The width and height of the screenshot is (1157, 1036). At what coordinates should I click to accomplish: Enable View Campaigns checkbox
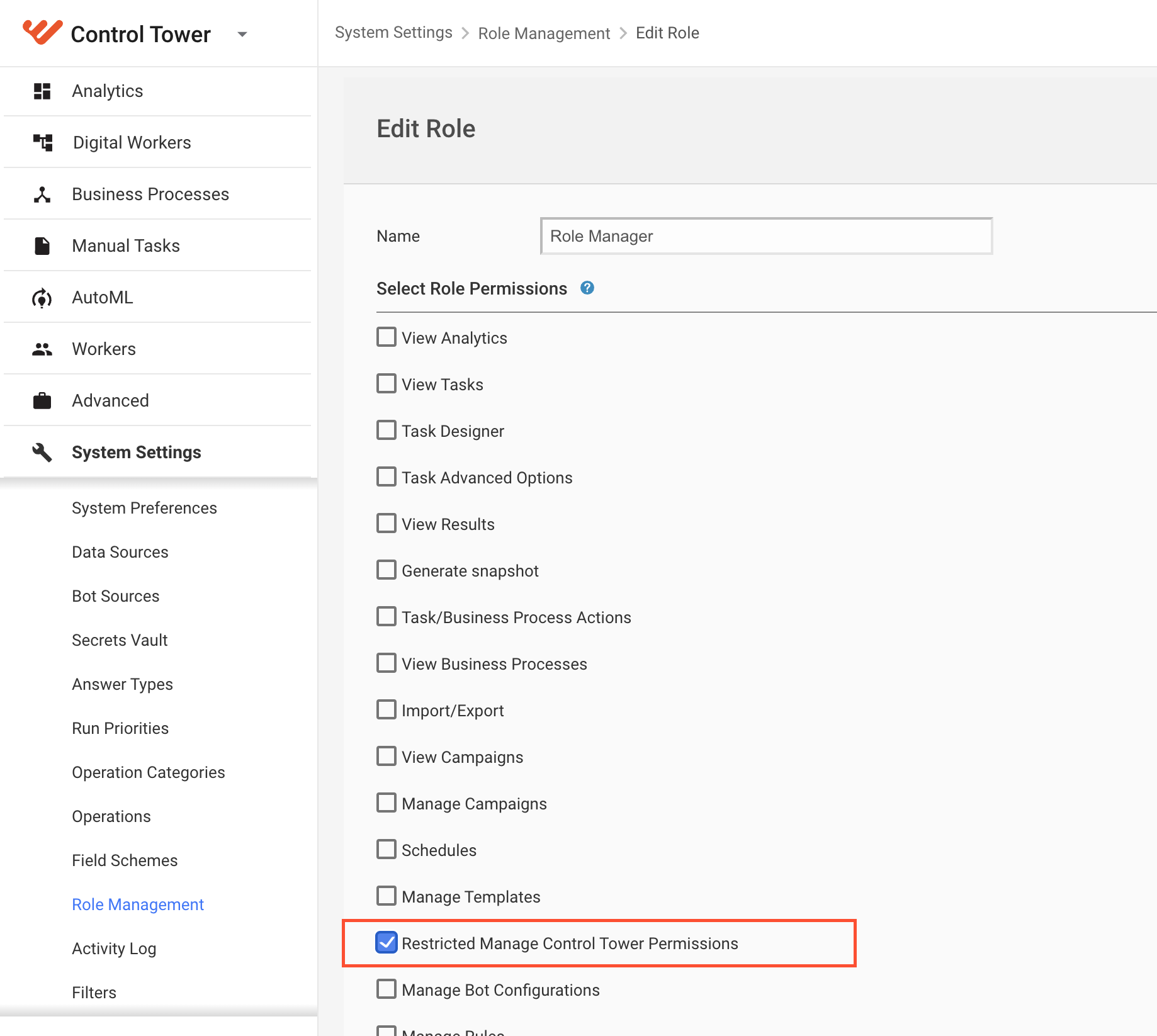(387, 756)
